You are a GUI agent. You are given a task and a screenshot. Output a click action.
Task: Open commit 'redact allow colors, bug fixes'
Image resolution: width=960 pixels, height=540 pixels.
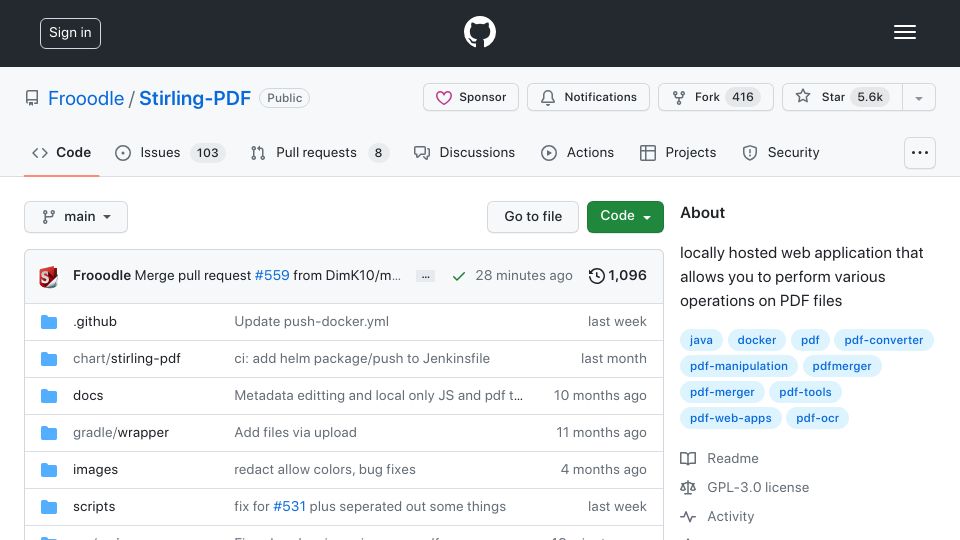[324, 470]
